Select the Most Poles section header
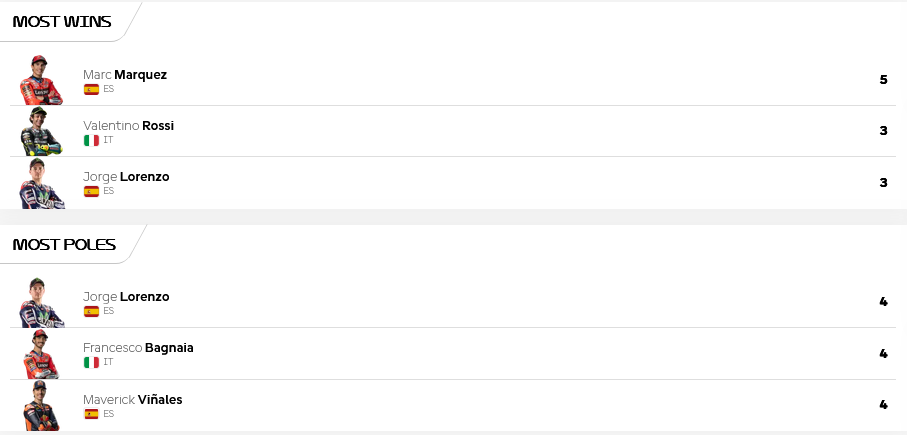Image resolution: width=908 pixels, height=435 pixels. [64, 244]
